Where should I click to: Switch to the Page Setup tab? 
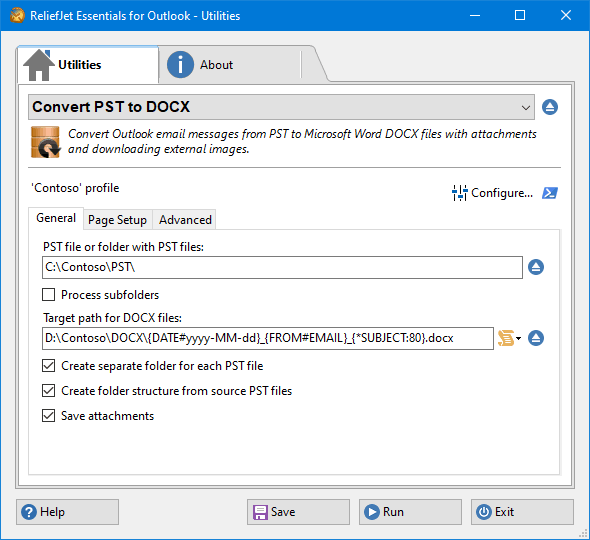coord(117,220)
